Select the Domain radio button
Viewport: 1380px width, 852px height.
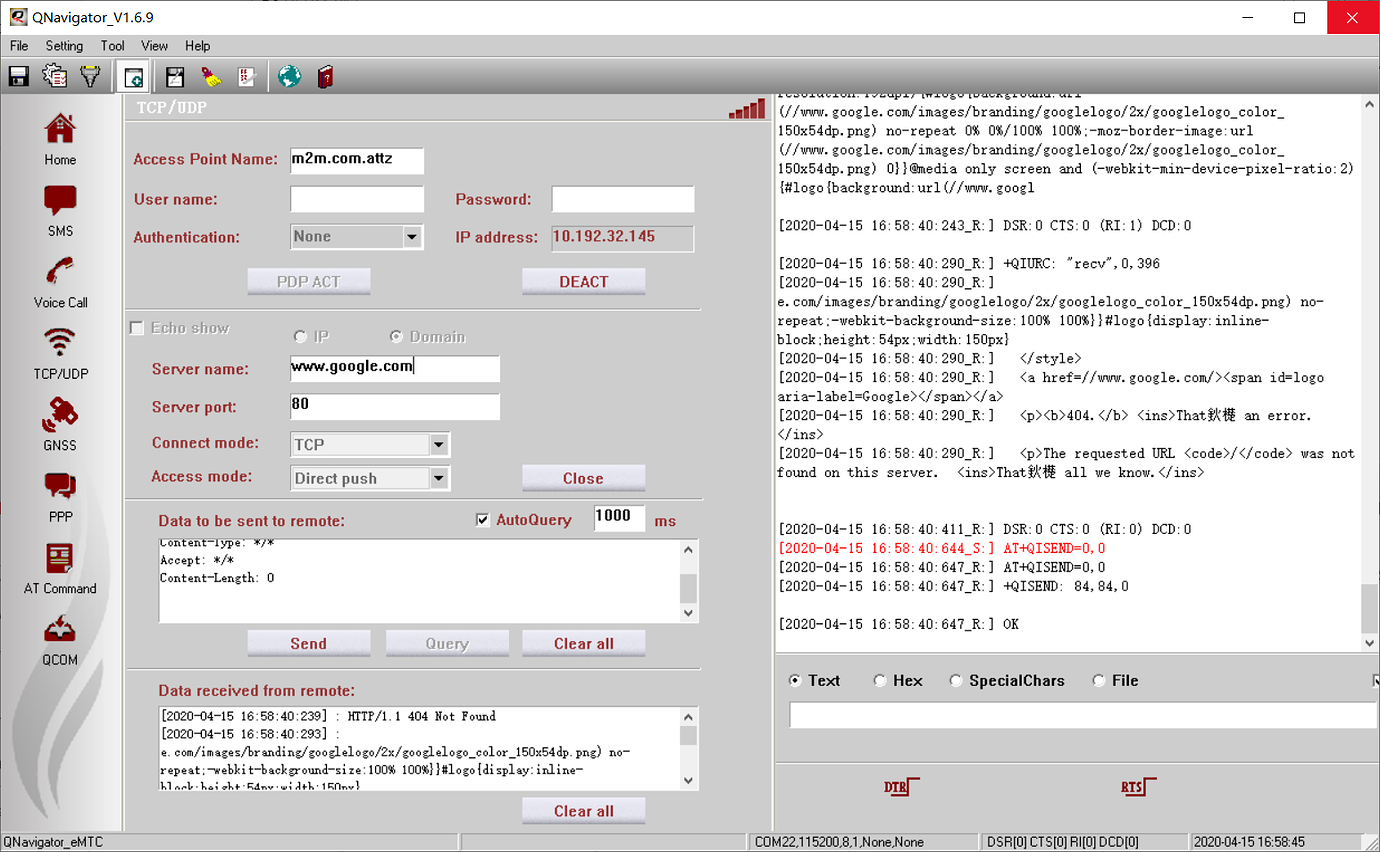(x=396, y=337)
